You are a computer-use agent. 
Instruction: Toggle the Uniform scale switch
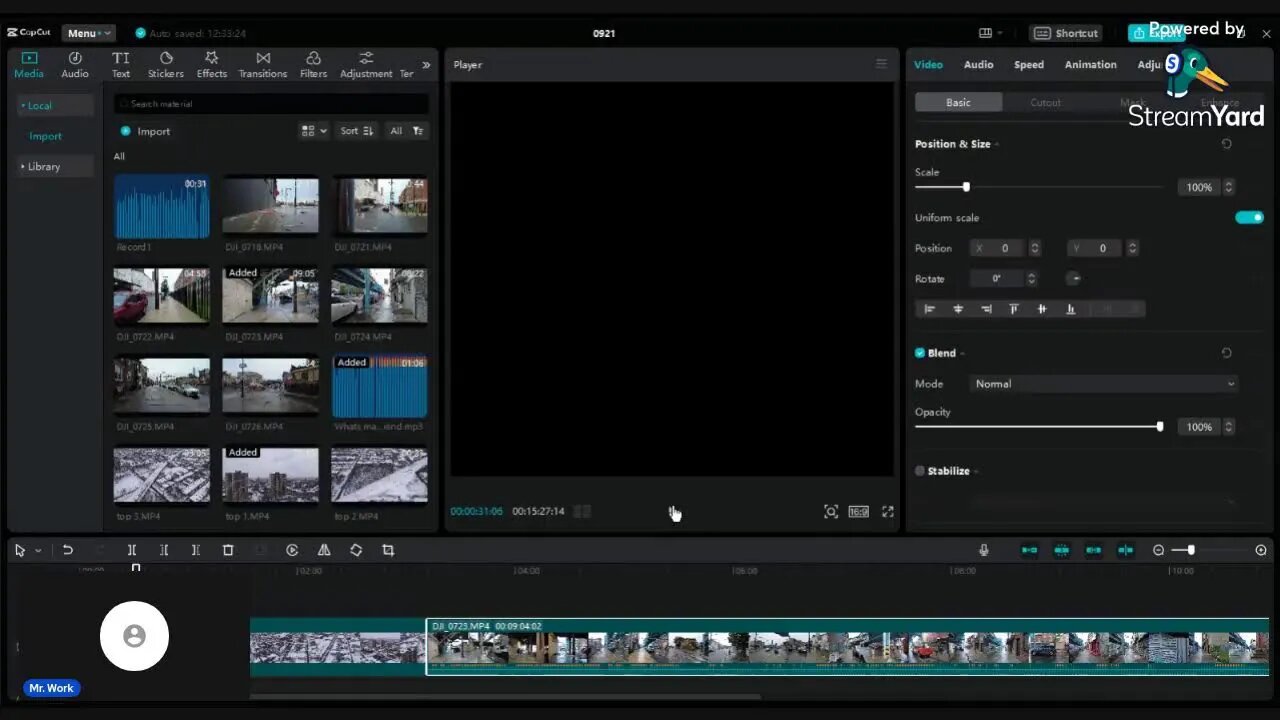click(1249, 217)
